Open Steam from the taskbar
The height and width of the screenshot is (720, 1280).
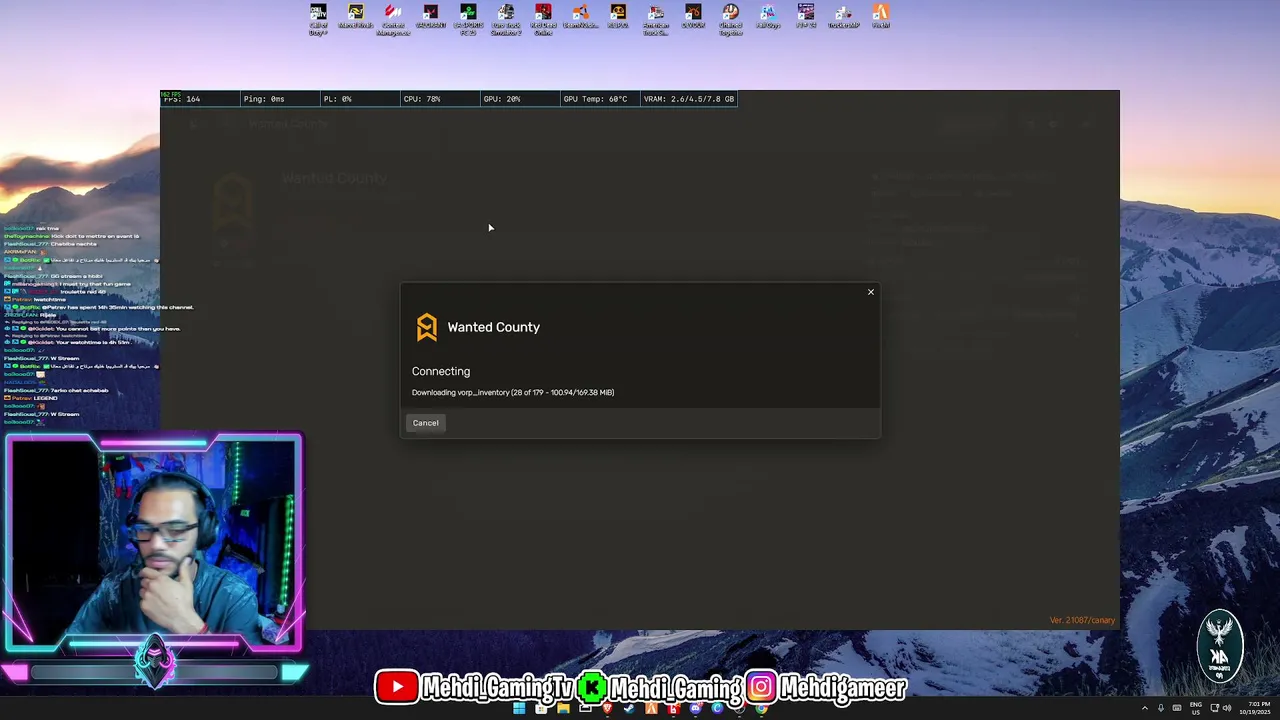click(x=629, y=709)
